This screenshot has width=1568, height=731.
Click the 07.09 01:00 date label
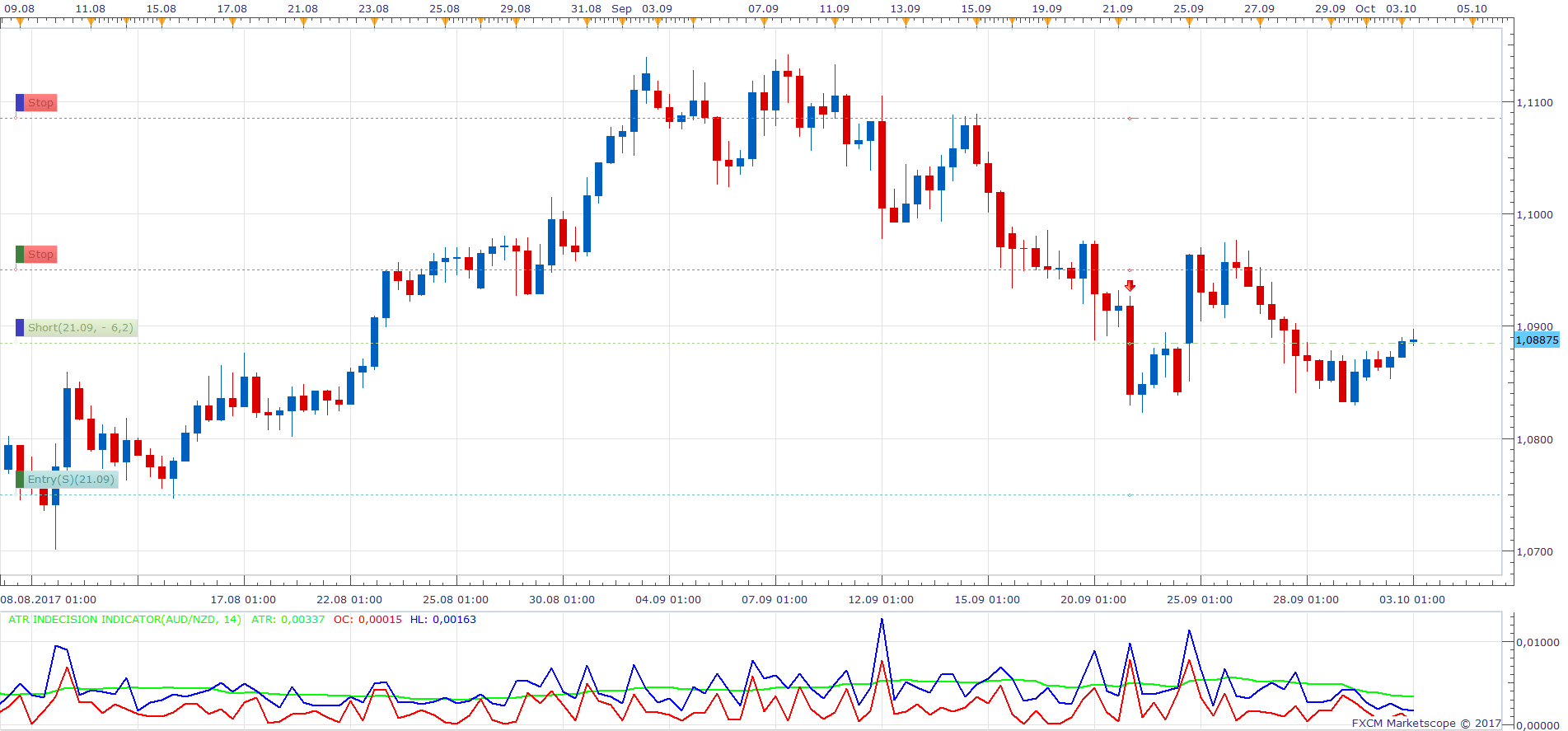coord(775,600)
